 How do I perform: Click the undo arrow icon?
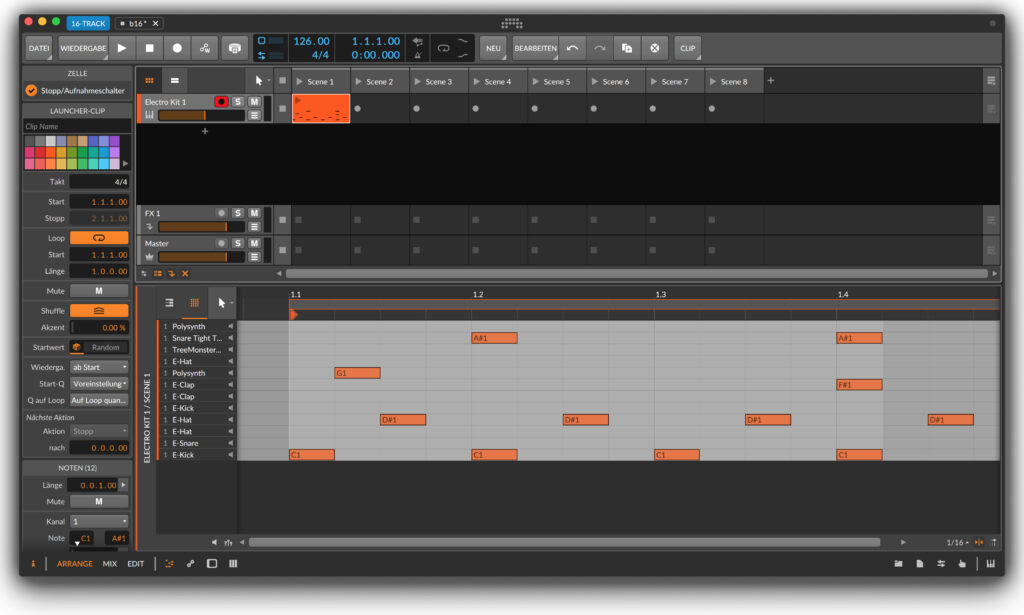[572, 48]
